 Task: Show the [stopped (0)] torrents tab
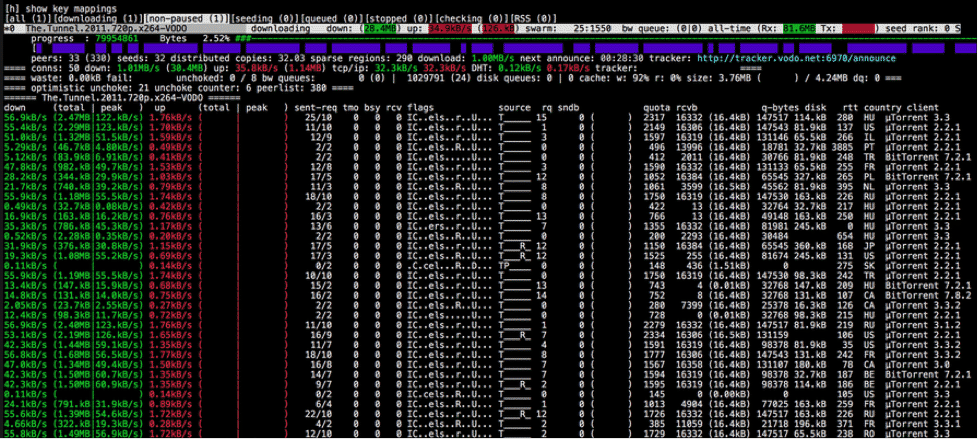pos(399,19)
